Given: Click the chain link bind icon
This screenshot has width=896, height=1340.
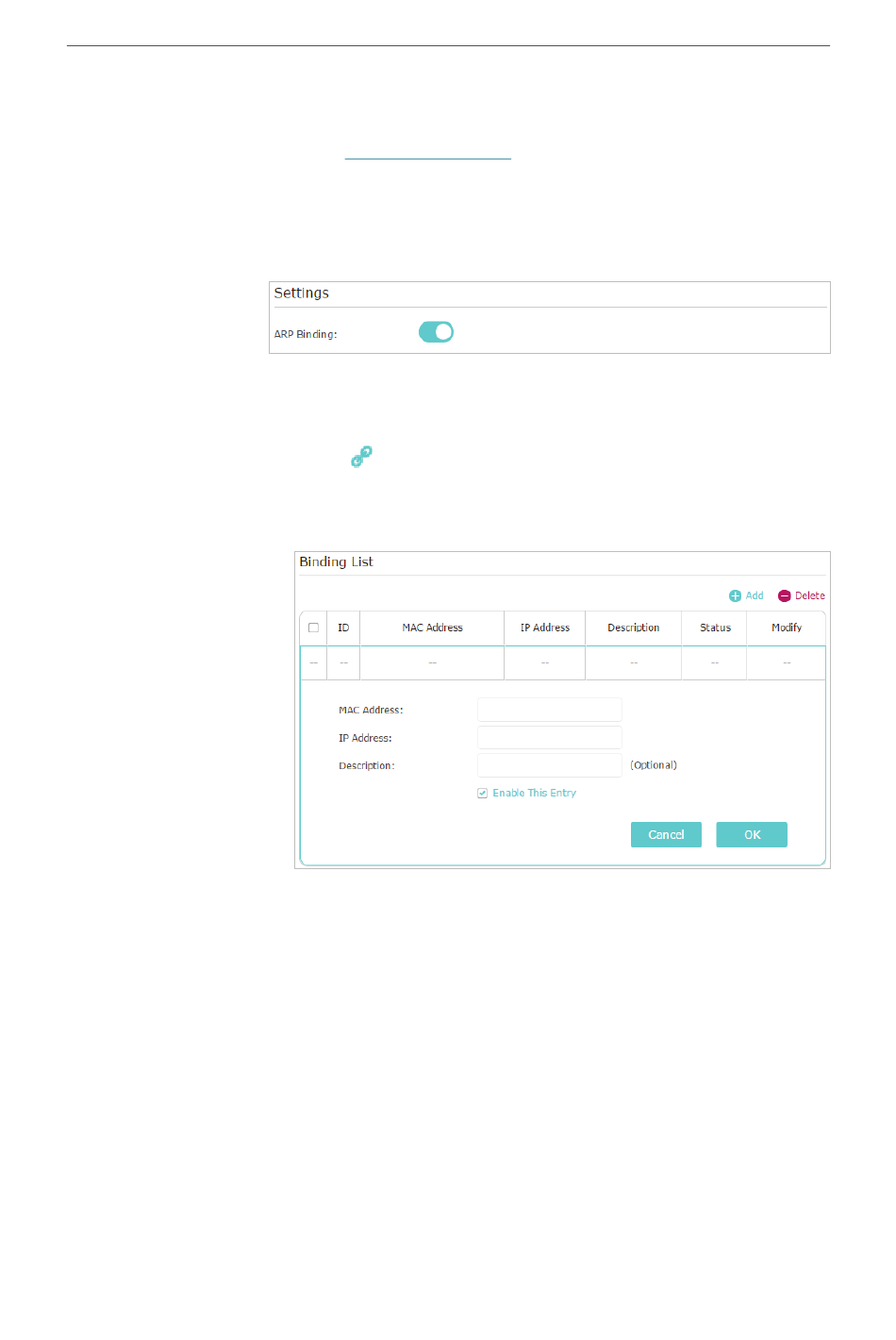Looking at the screenshot, I should (x=361, y=457).
